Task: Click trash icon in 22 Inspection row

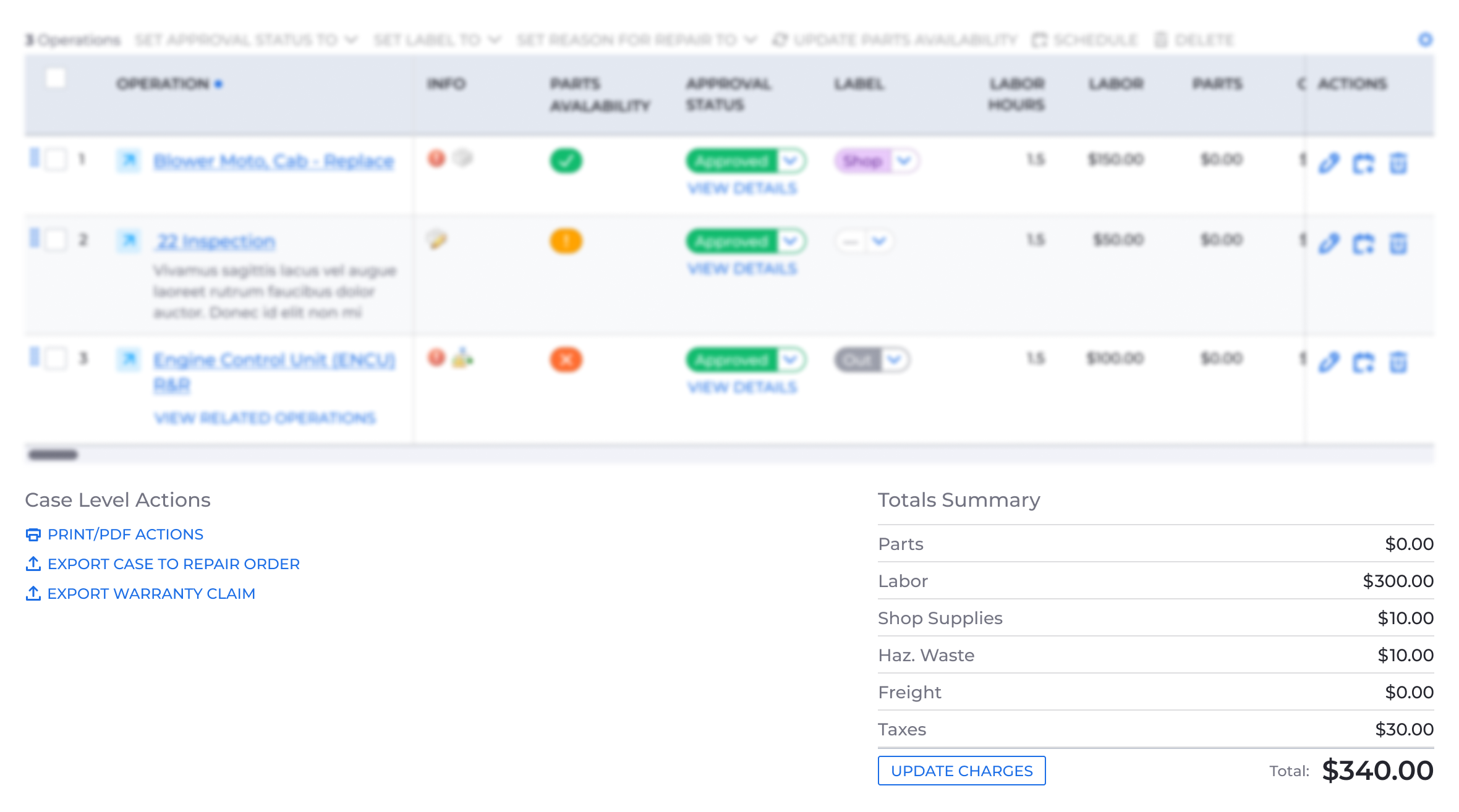Action: click(1398, 243)
